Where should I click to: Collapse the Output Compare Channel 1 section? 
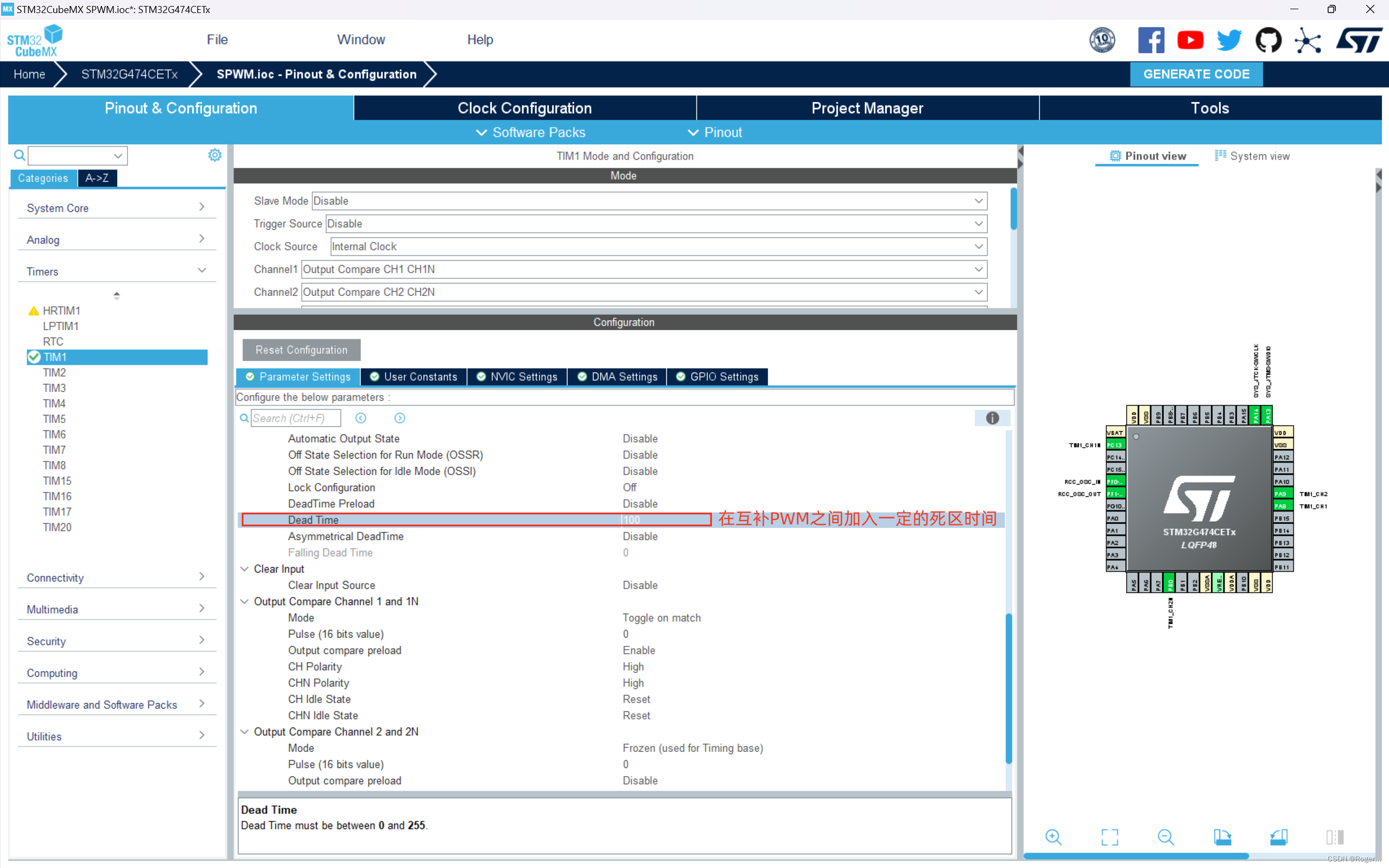pyautogui.click(x=244, y=601)
